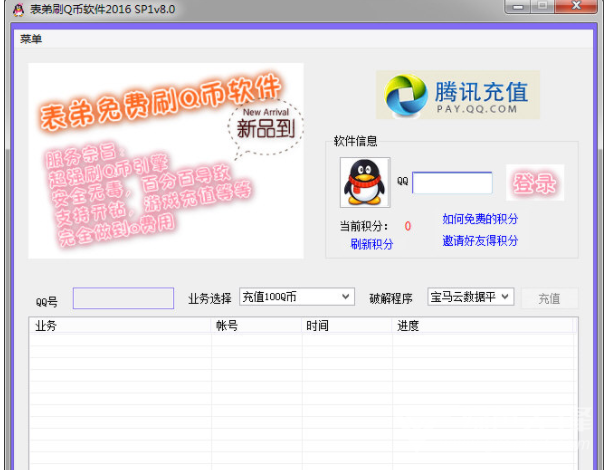
Task: Close the application window
Action: pos(576,6)
